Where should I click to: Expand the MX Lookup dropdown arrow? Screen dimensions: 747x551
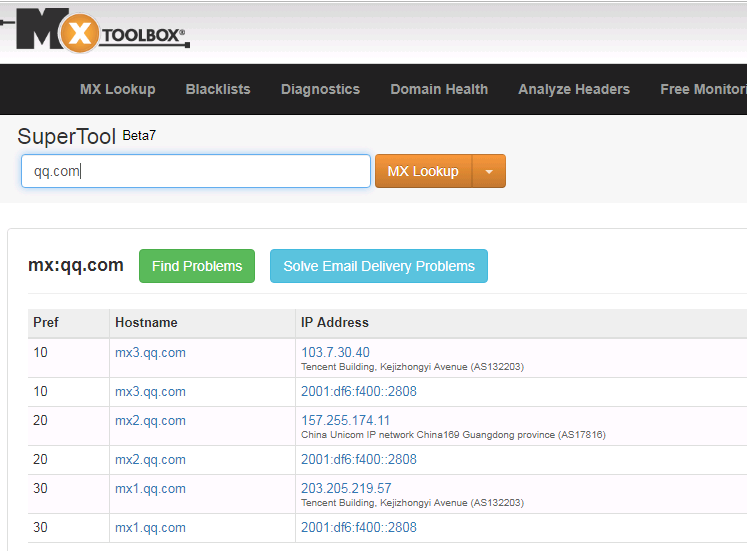point(489,171)
